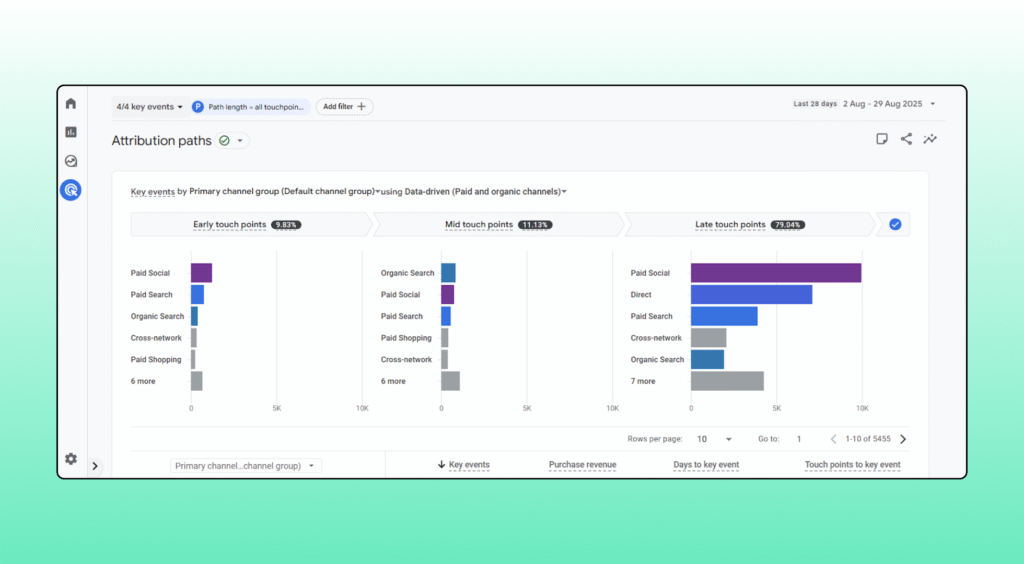Select the Advertising icon in sidebar

pos(71,190)
